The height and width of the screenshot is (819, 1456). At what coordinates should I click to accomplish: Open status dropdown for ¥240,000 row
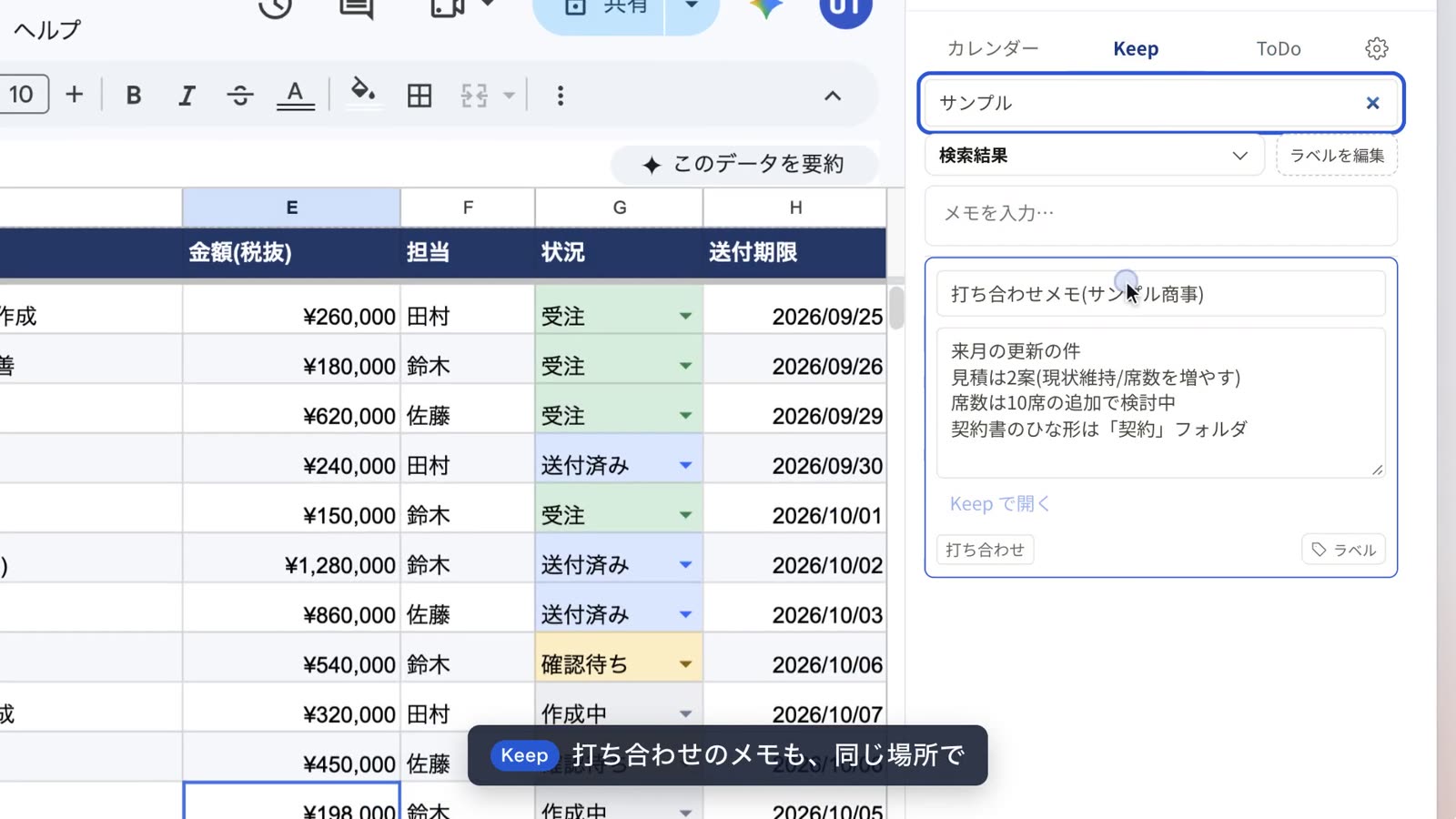click(x=685, y=466)
